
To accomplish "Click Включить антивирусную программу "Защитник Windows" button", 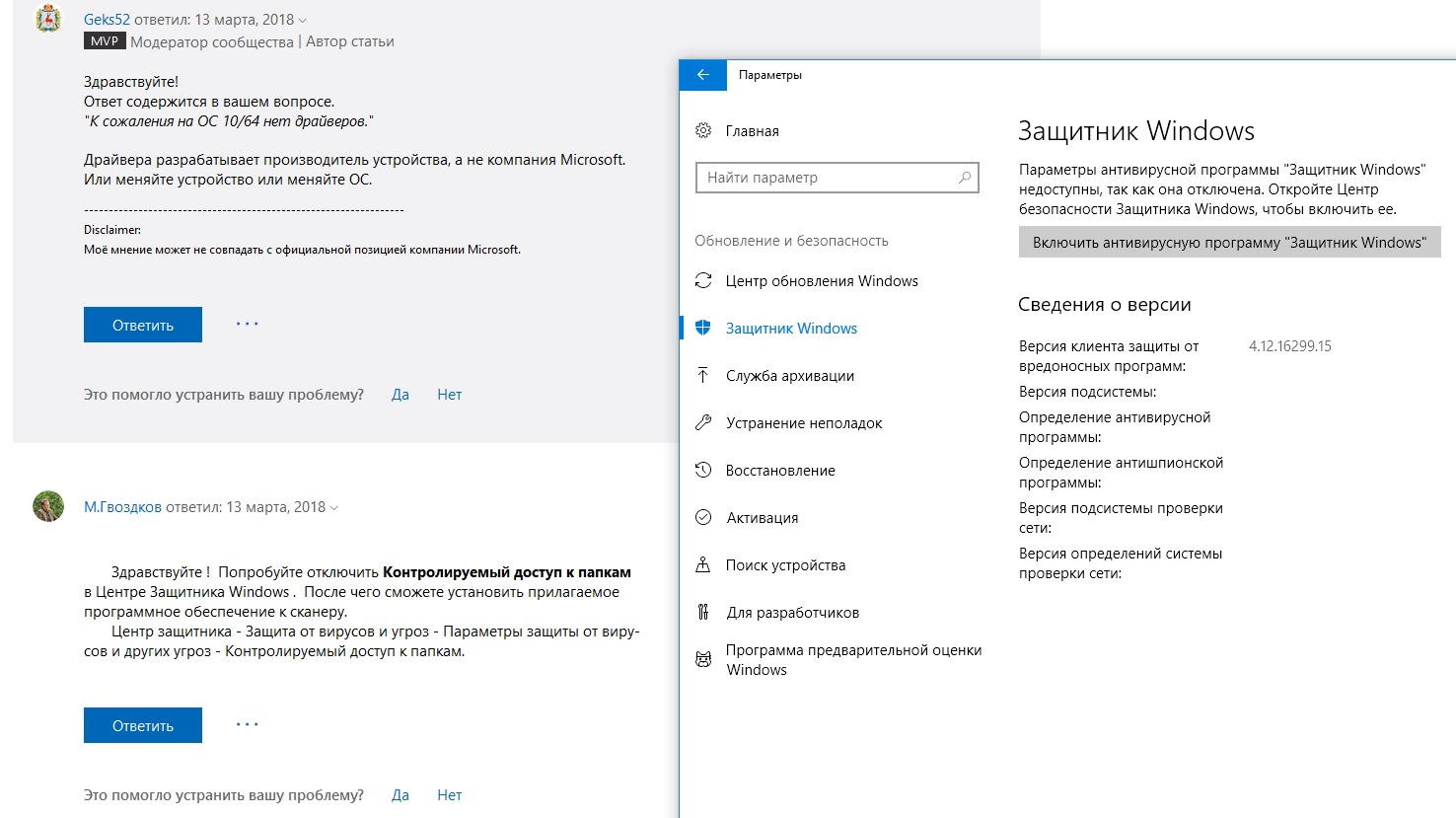I will (x=1229, y=242).
